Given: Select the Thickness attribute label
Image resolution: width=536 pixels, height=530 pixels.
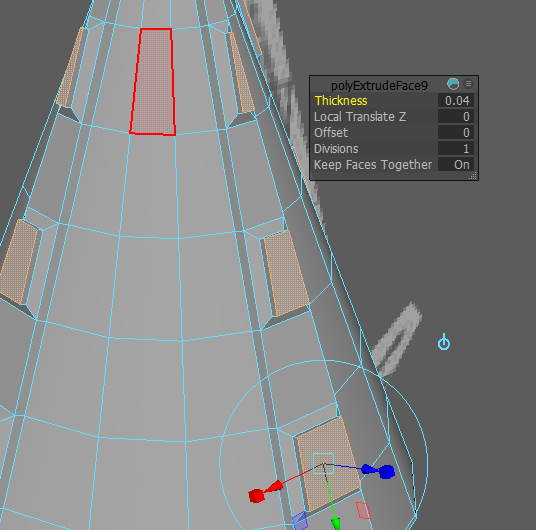Looking at the screenshot, I should coord(341,101).
